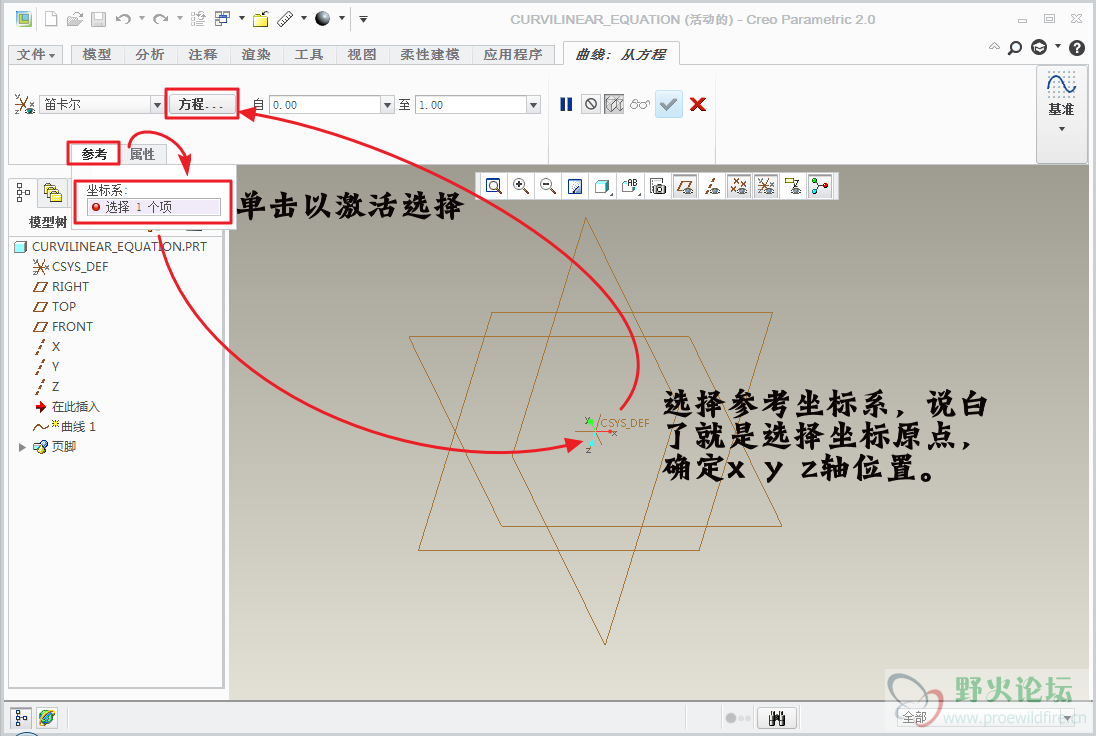Image resolution: width=1096 pixels, height=736 pixels.
Task: Click the Zoom Out magnifier icon
Action: [548, 186]
